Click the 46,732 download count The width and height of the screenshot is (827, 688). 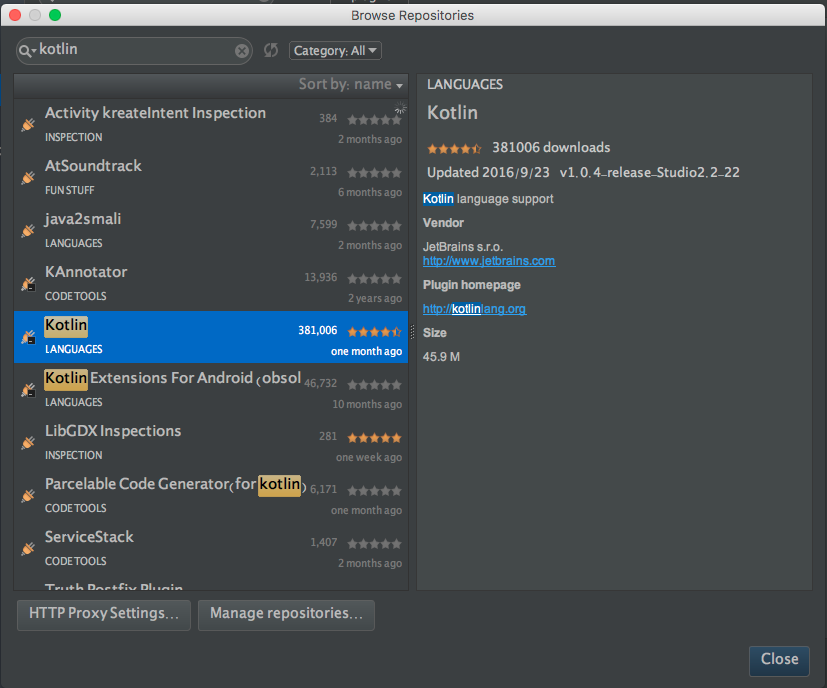pos(321,383)
